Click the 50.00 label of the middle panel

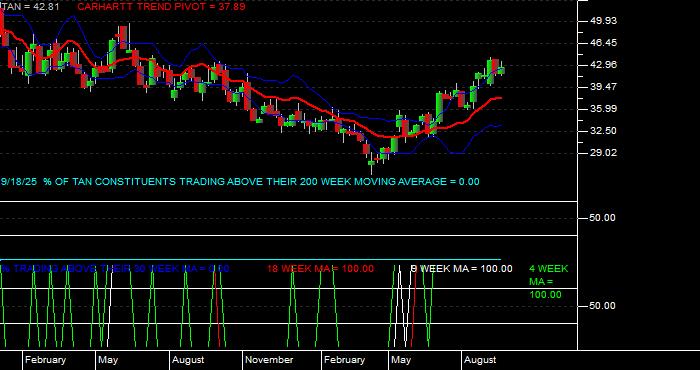603,218
